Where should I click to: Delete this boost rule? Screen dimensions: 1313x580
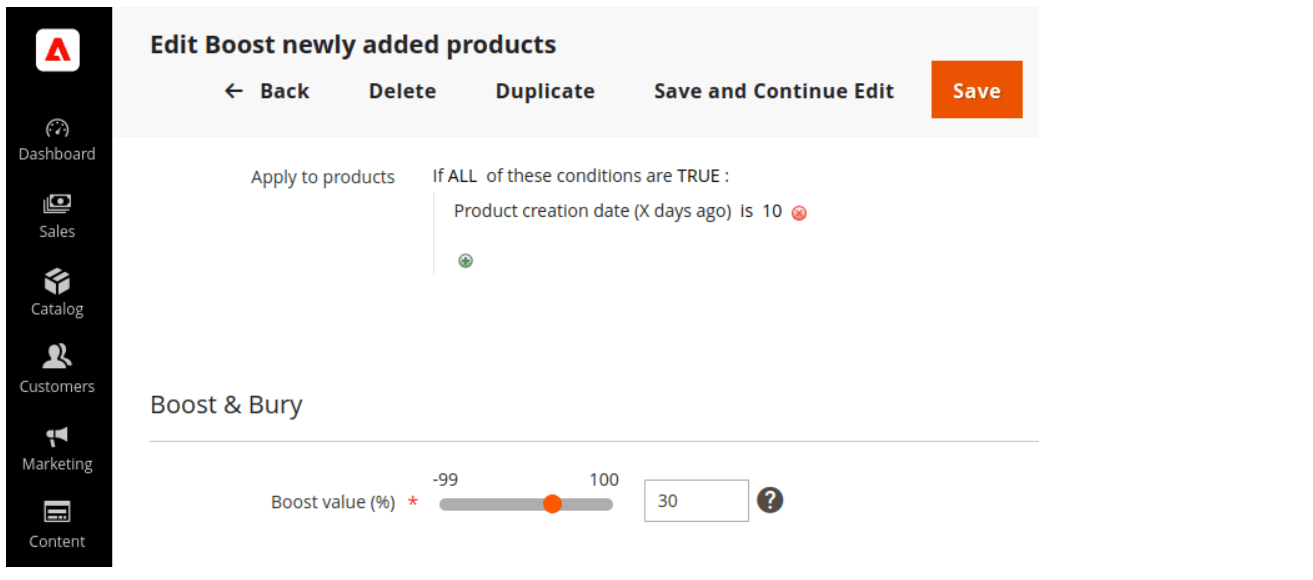[402, 91]
